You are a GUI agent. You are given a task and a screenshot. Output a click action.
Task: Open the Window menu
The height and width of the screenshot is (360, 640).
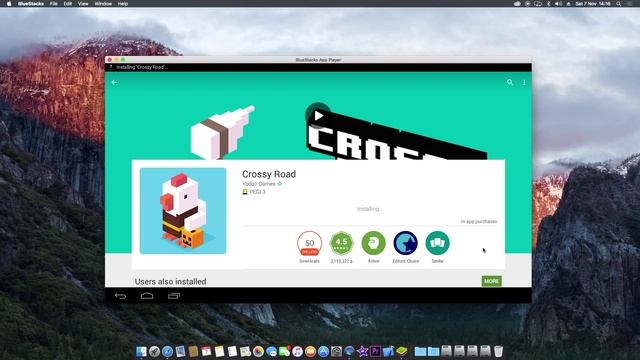pos(103,4)
